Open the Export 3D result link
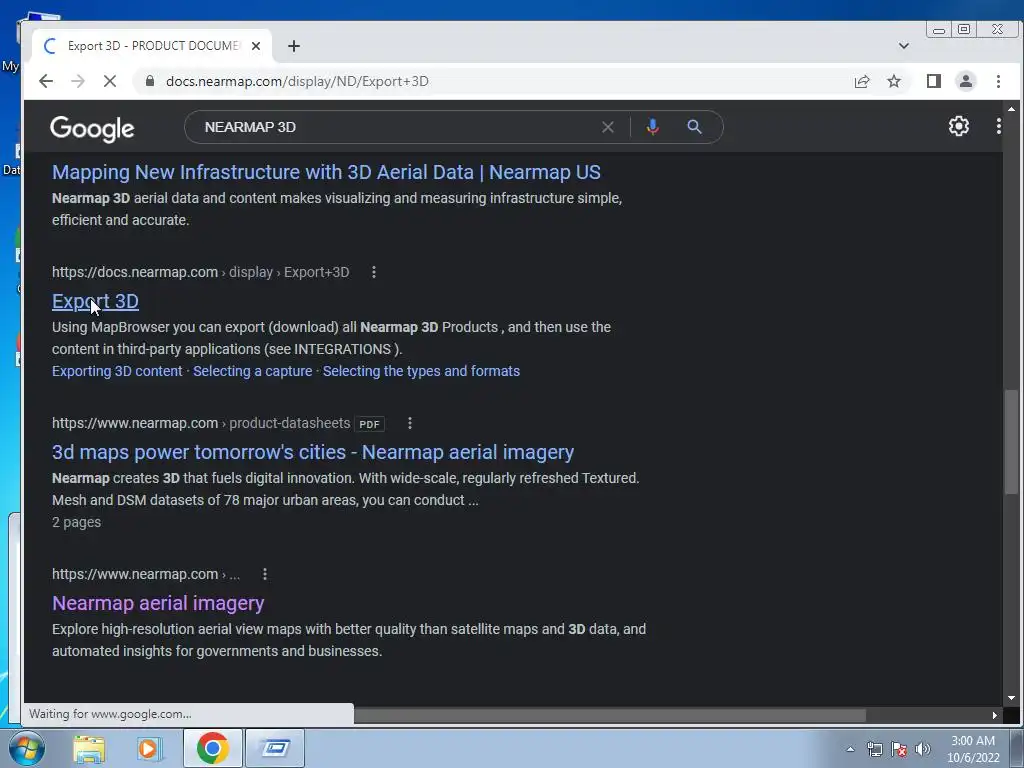Image resolution: width=1024 pixels, height=768 pixels. pos(95,301)
